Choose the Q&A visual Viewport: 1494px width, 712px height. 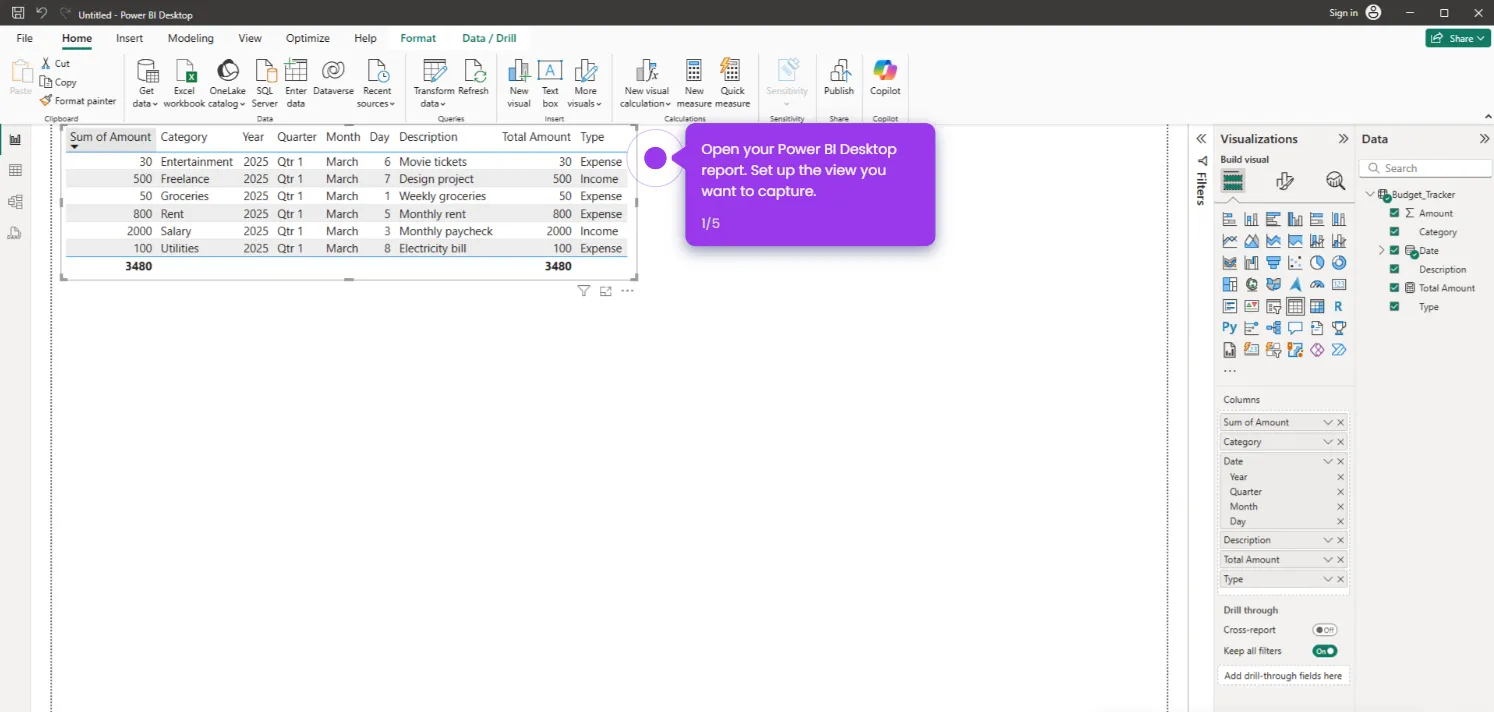click(1295, 328)
